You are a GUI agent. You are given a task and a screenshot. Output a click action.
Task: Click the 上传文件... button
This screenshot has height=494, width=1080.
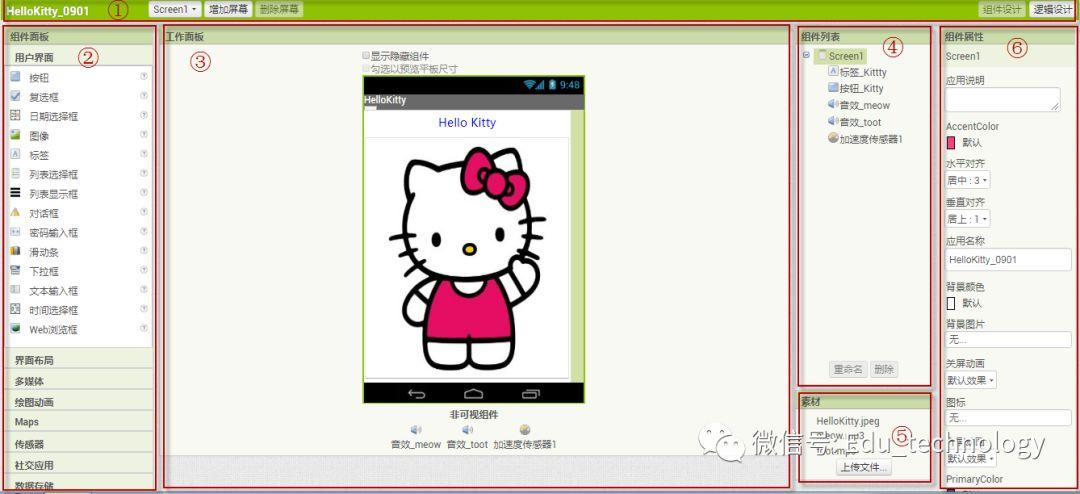(x=864, y=467)
